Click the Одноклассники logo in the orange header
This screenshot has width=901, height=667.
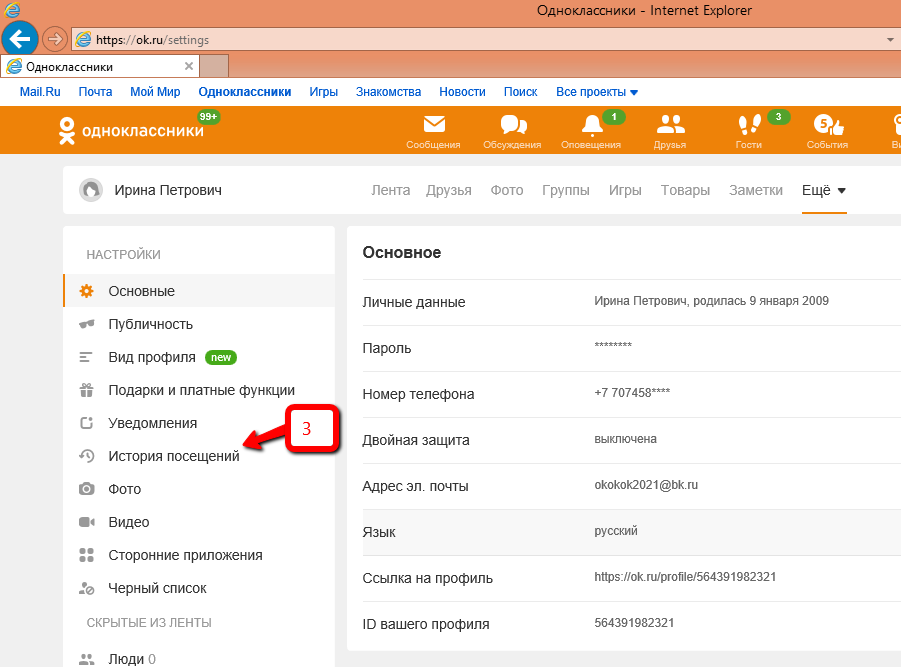[x=132, y=130]
